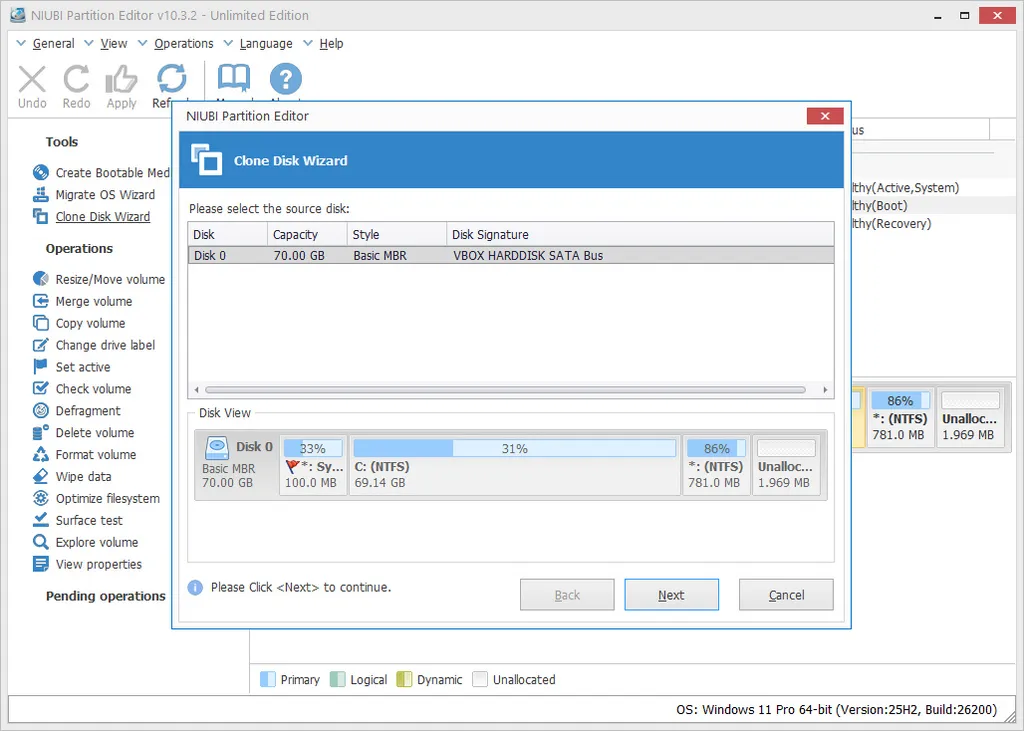The width and height of the screenshot is (1024, 731).
Task: Click the Redo toolbar icon
Action: point(76,80)
